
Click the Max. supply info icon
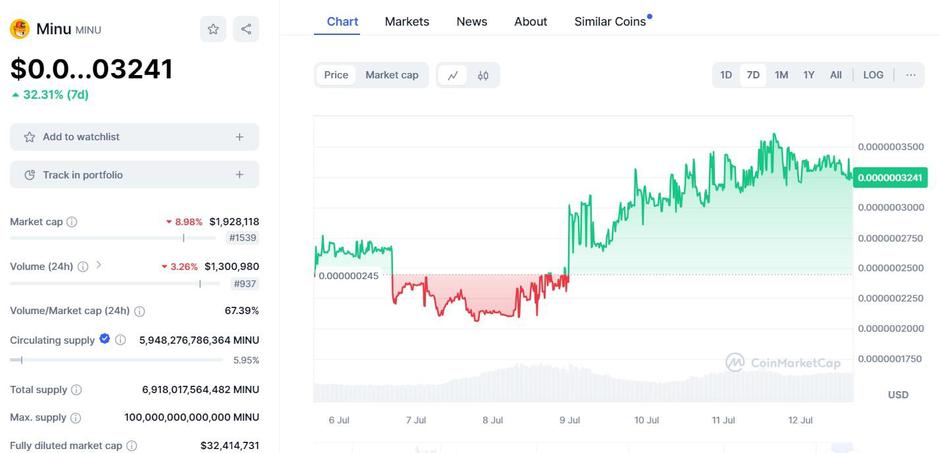coord(77,417)
